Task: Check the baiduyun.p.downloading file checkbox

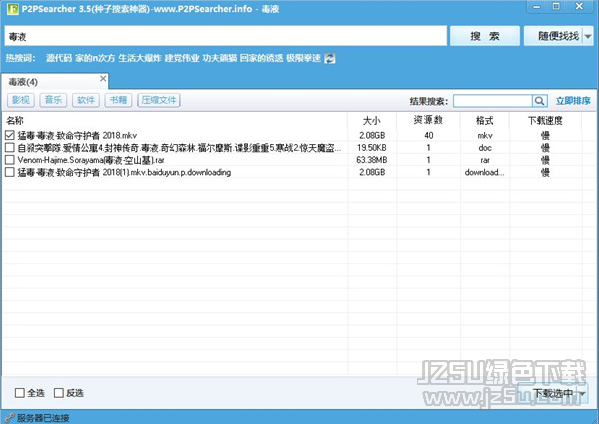Action: (10, 172)
